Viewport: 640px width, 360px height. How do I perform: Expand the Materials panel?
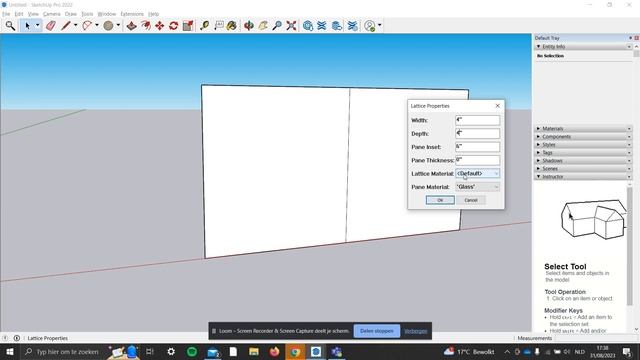point(583,129)
